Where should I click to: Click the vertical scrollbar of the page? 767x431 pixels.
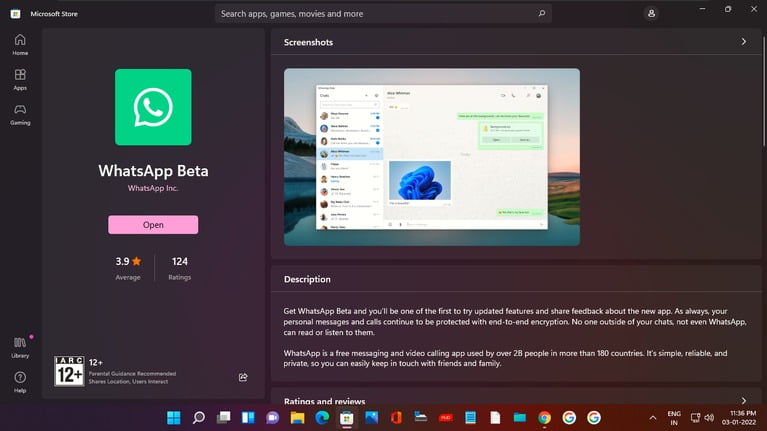pyautogui.click(x=764, y=93)
